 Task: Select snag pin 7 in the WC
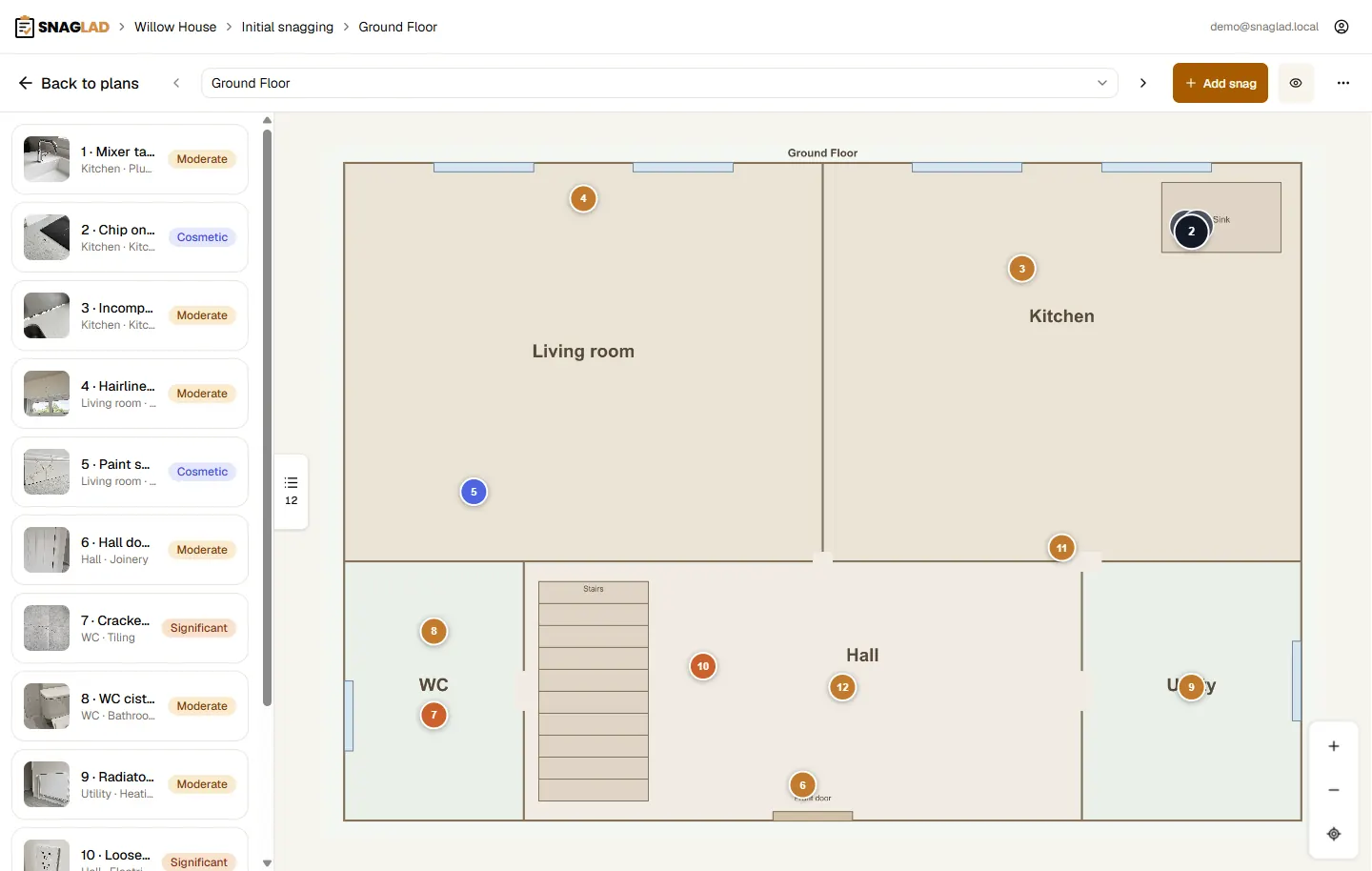(x=434, y=715)
